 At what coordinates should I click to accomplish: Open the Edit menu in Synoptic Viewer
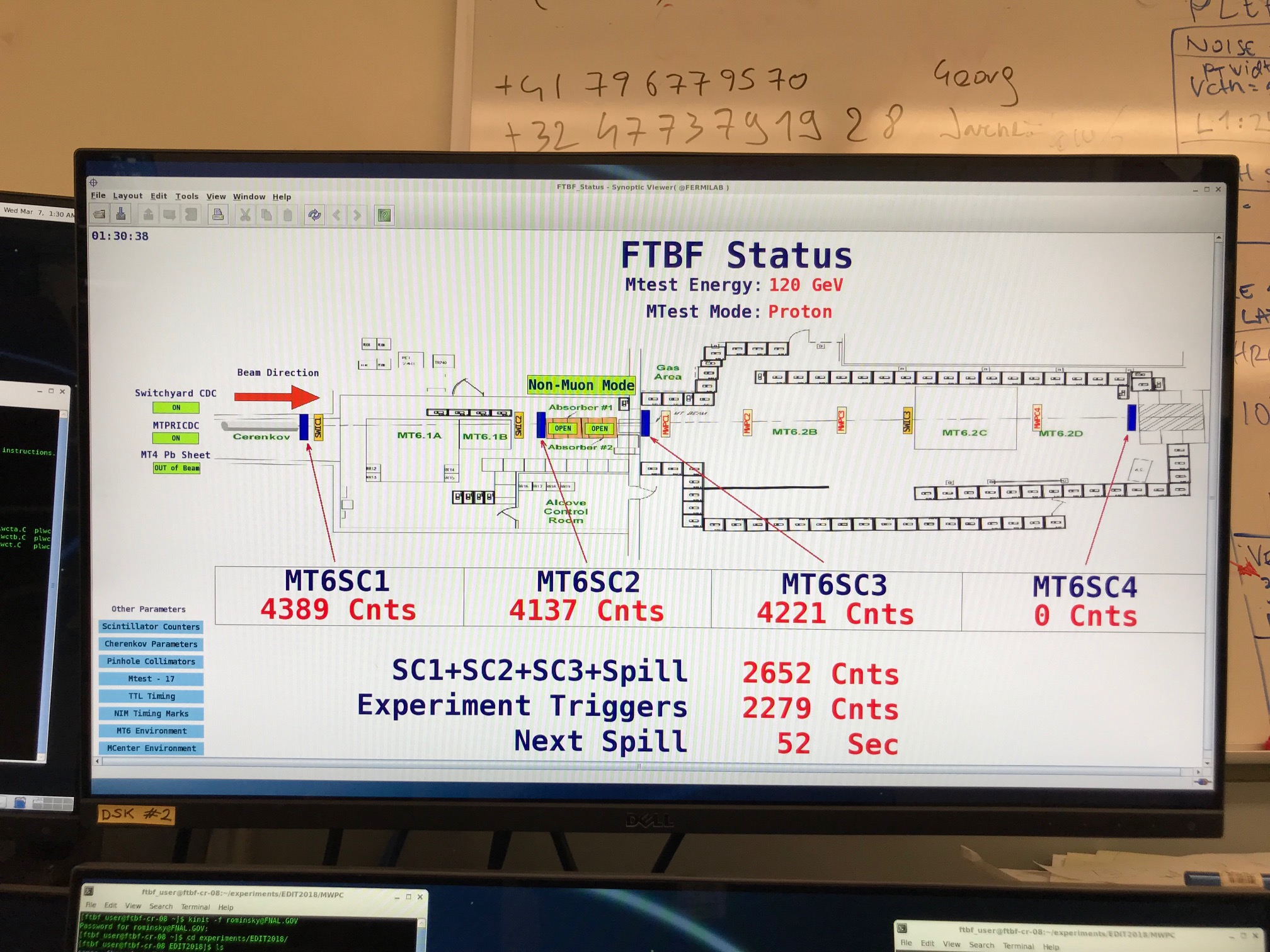click(159, 196)
